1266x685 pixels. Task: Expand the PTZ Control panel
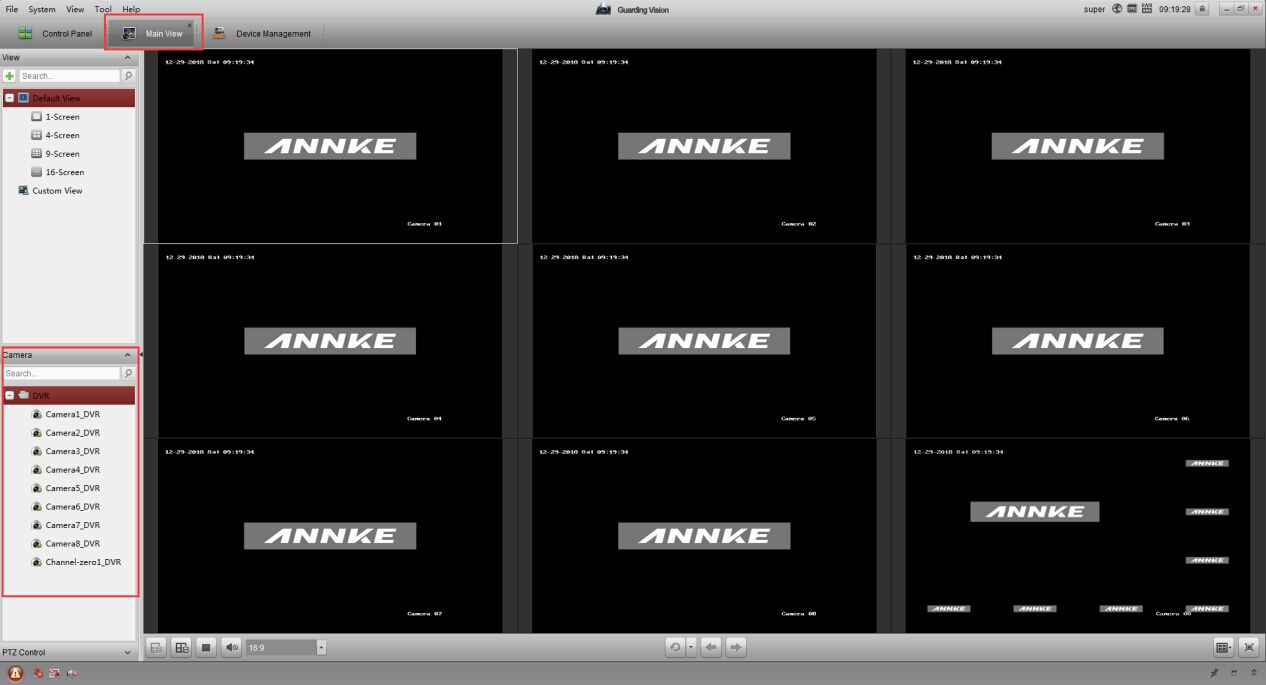coord(127,653)
